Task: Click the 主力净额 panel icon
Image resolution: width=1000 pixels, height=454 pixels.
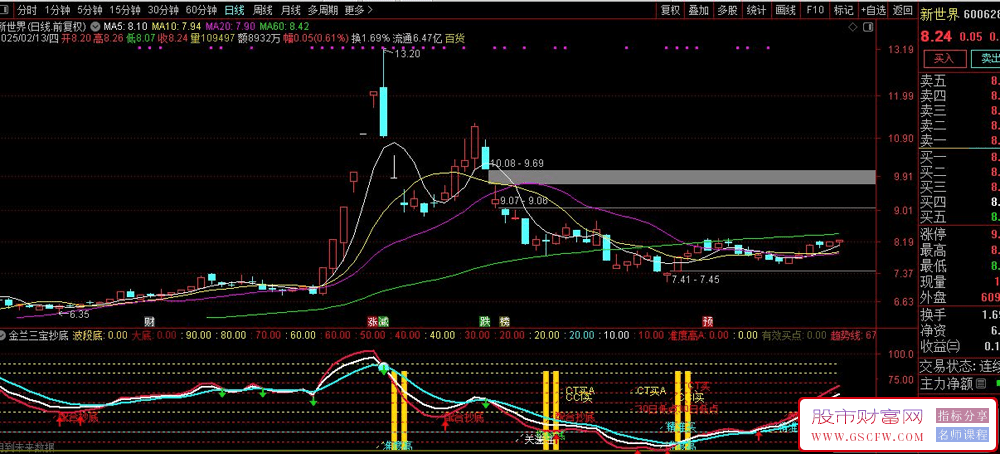Action: coord(981,384)
